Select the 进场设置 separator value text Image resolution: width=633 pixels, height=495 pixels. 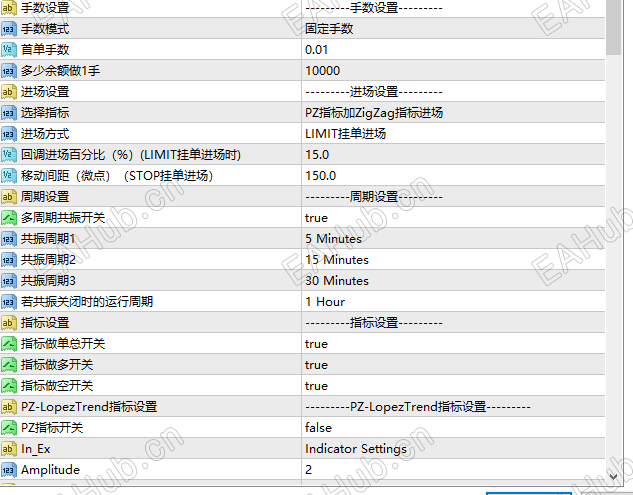coord(374,92)
